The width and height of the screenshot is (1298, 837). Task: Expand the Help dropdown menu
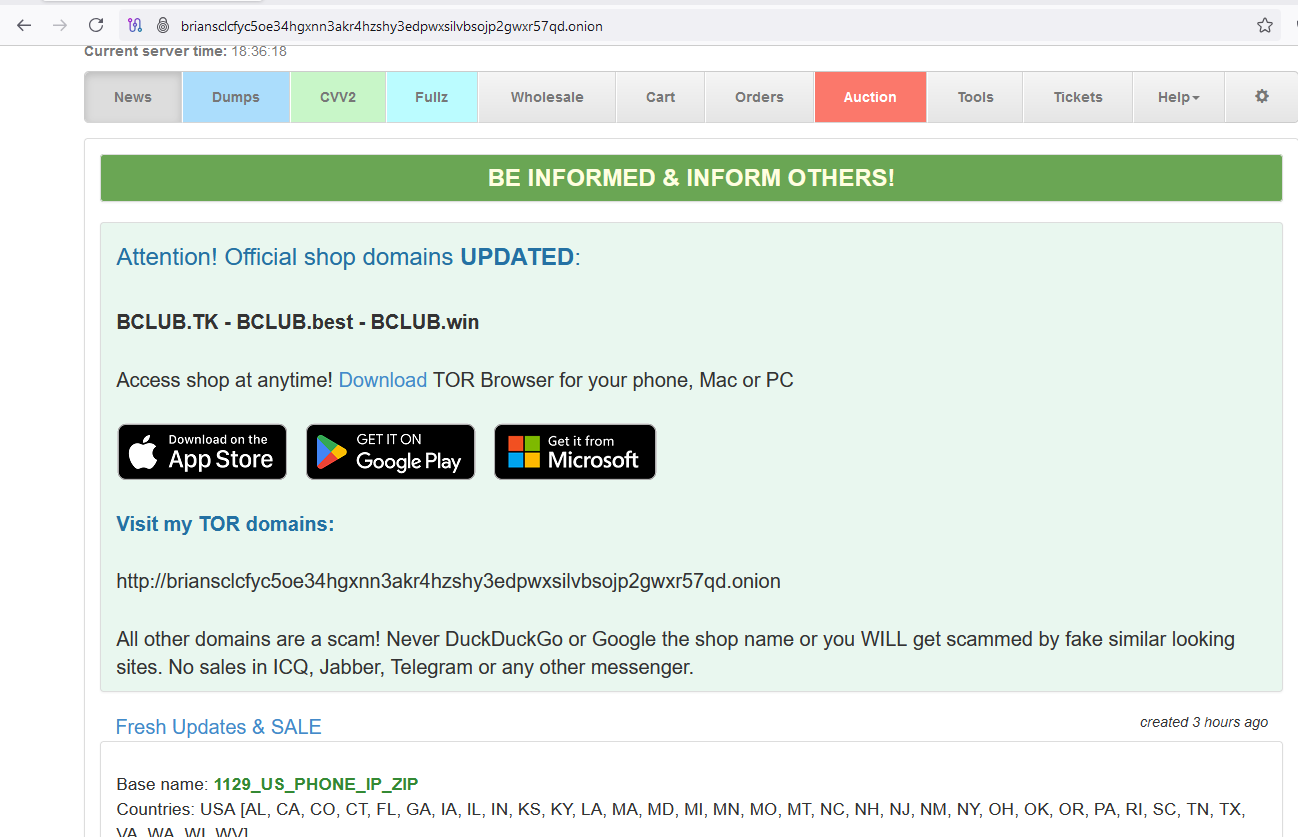click(1178, 97)
